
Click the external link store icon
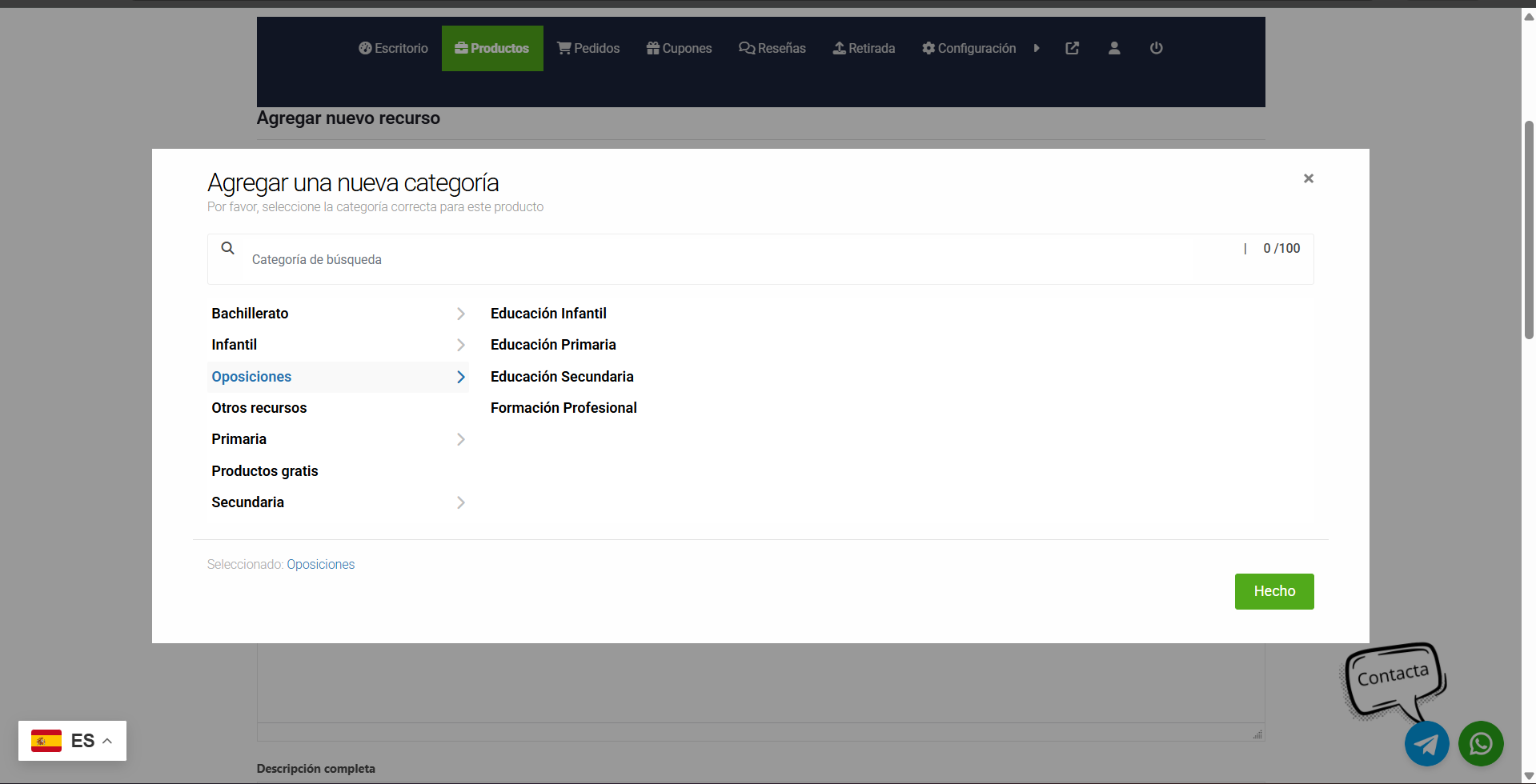tap(1072, 48)
